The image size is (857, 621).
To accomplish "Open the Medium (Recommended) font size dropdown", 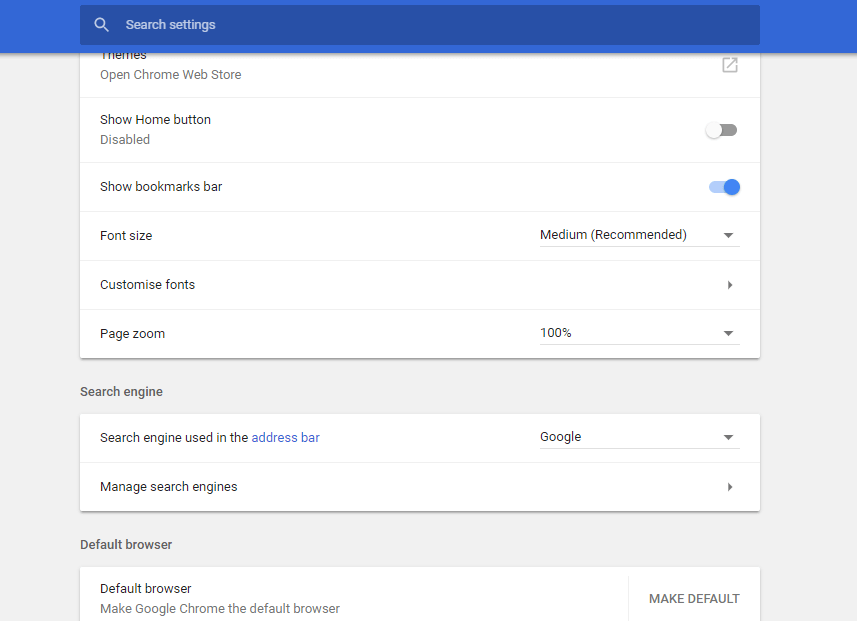I will (613, 235).
